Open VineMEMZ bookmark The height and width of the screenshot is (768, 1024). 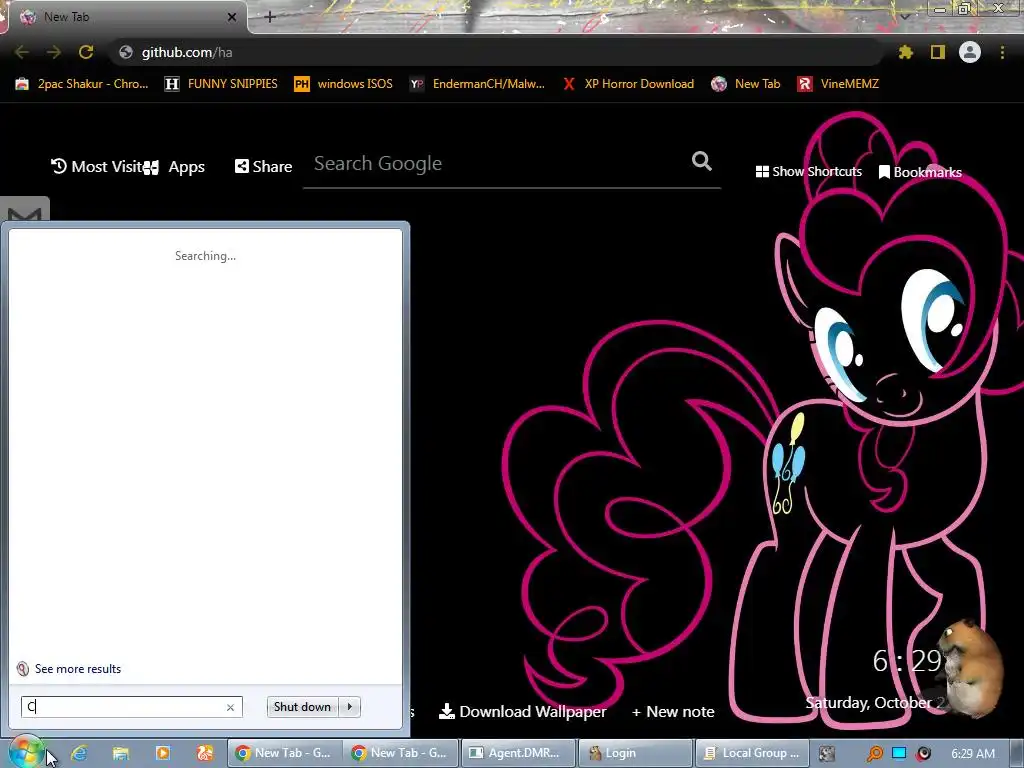(839, 84)
